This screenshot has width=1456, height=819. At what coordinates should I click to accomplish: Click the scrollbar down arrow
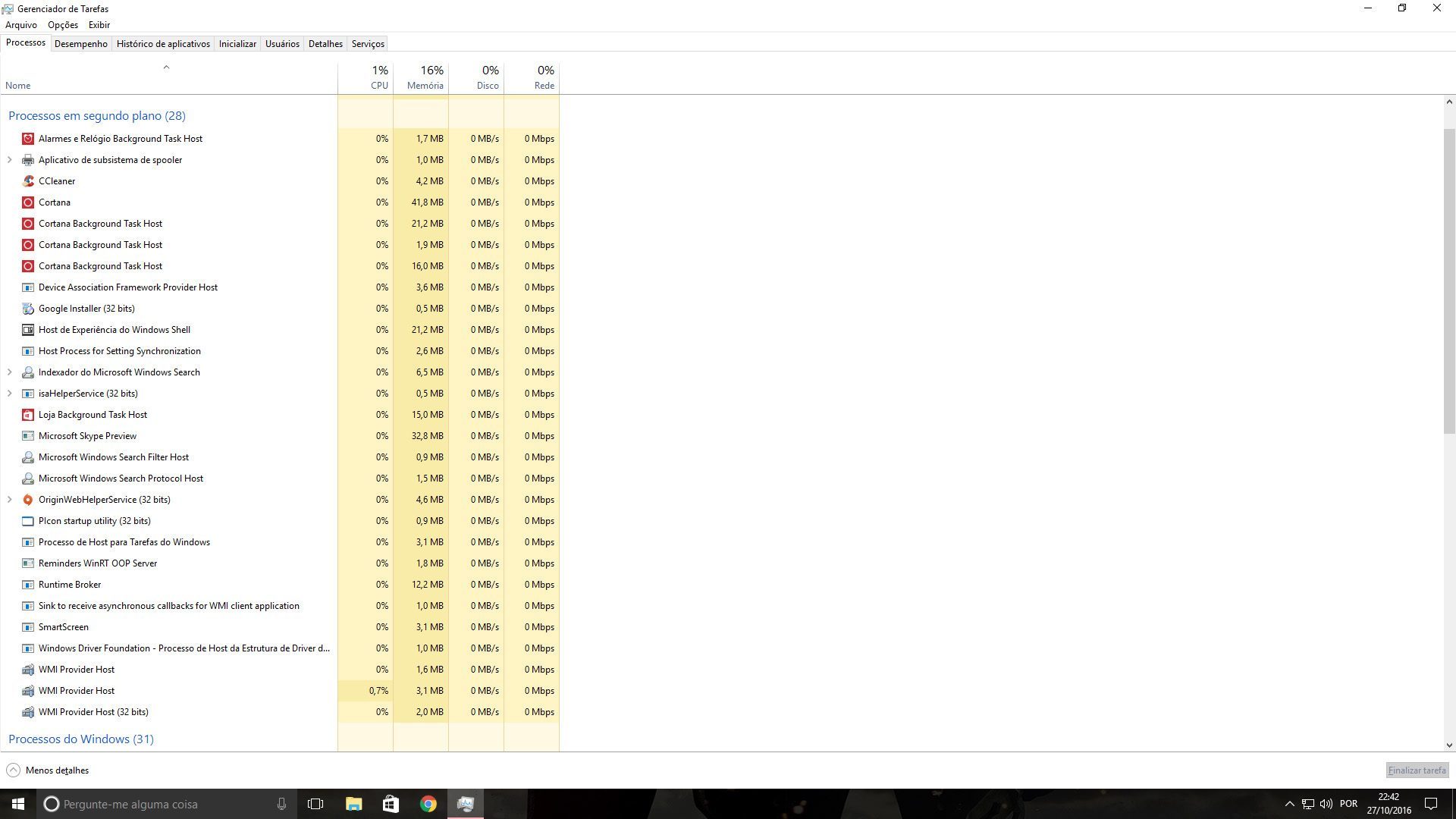pos(1449,745)
